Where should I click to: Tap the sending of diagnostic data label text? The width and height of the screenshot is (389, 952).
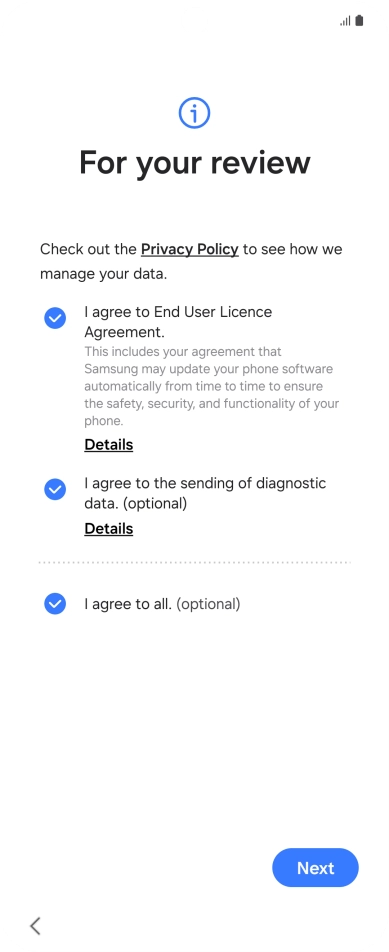205,493
